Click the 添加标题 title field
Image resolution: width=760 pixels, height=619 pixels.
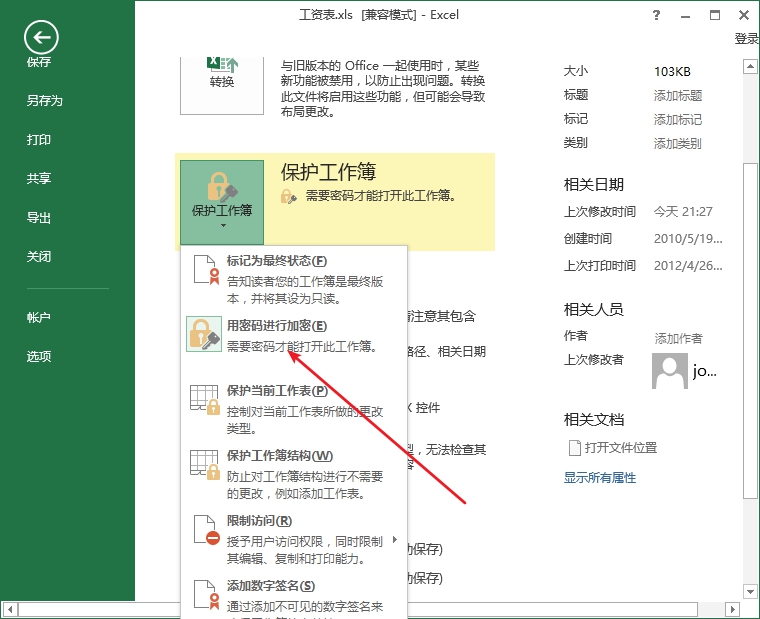point(678,95)
